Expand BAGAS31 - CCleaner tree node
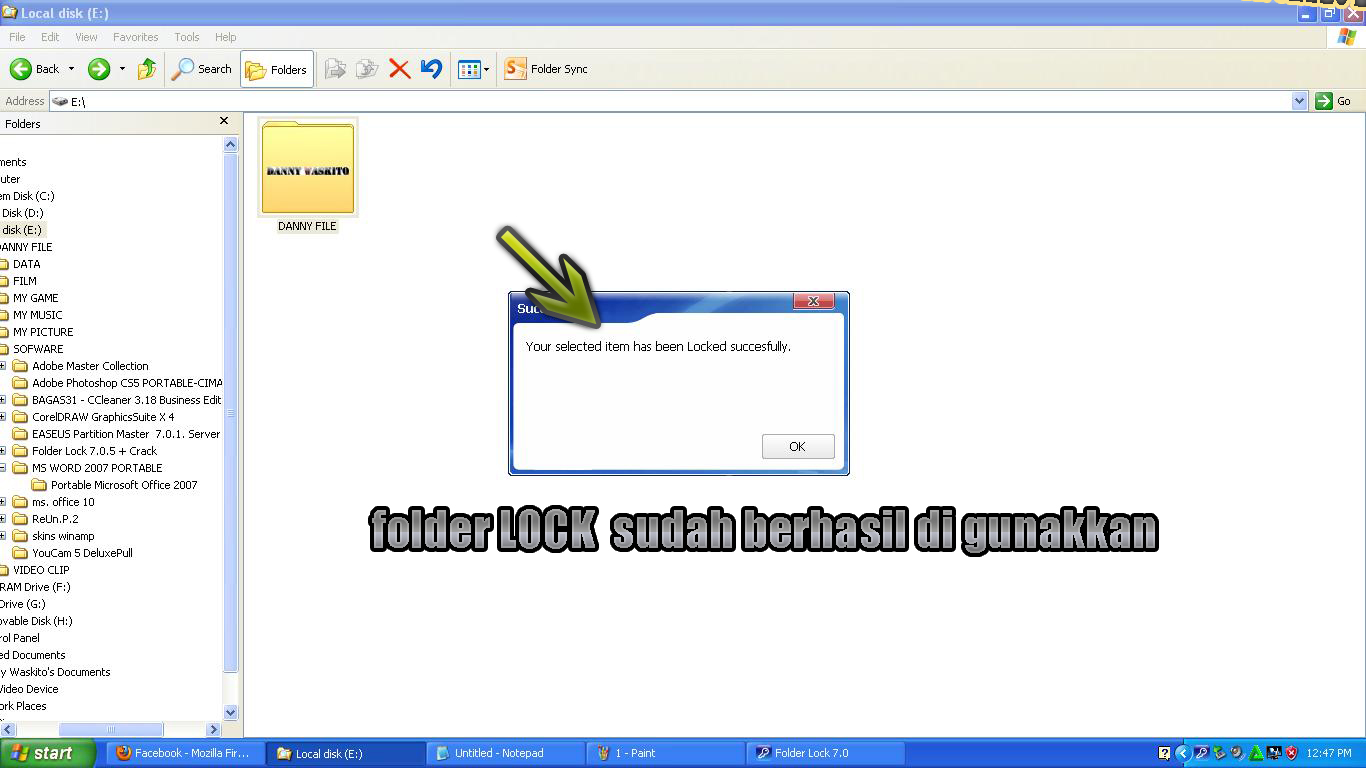This screenshot has width=1366, height=768. coord(3,400)
